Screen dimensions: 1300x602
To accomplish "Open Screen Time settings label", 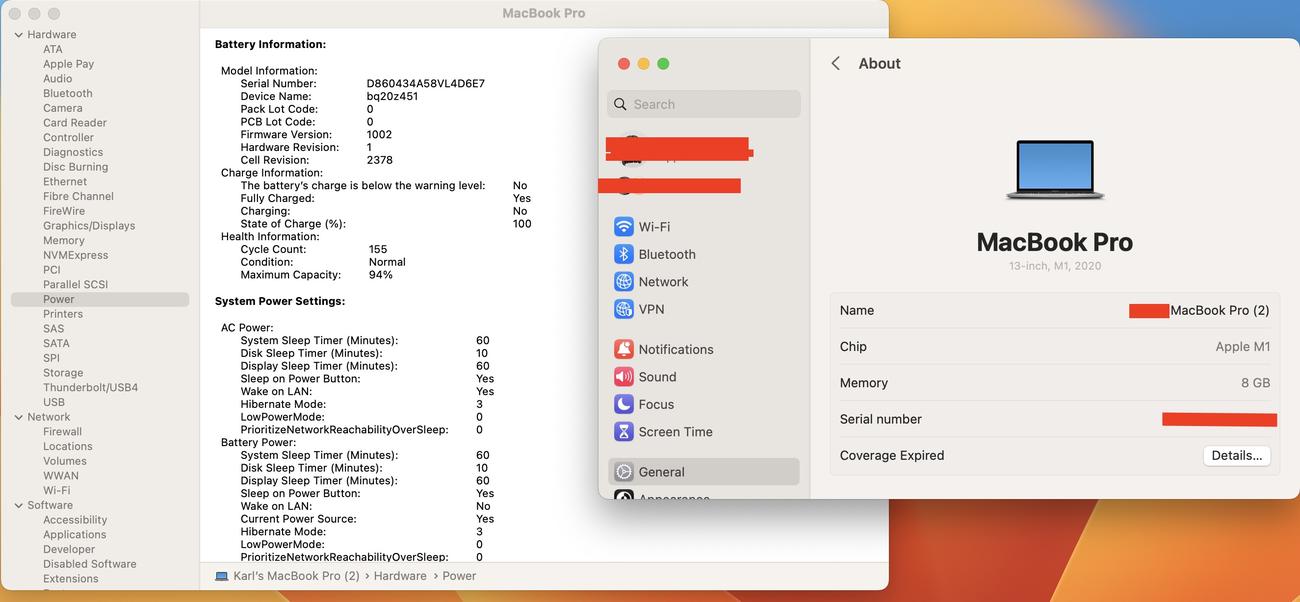I will (x=676, y=432).
